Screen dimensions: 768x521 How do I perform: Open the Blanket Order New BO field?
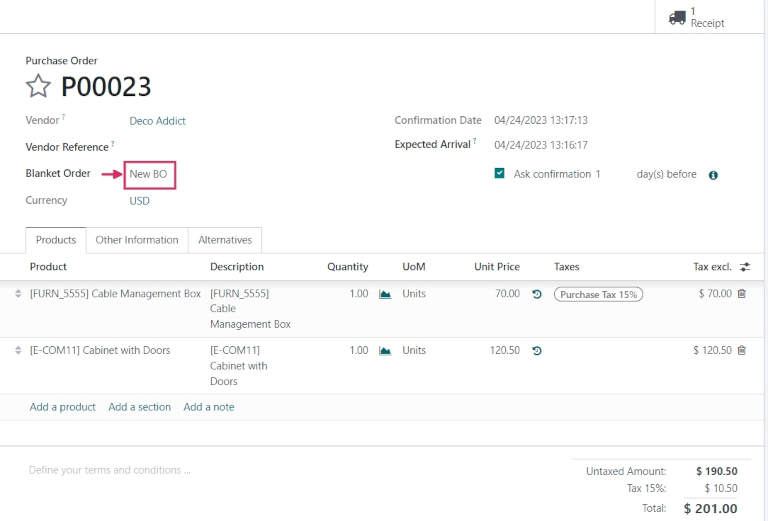click(x=149, y=174)
